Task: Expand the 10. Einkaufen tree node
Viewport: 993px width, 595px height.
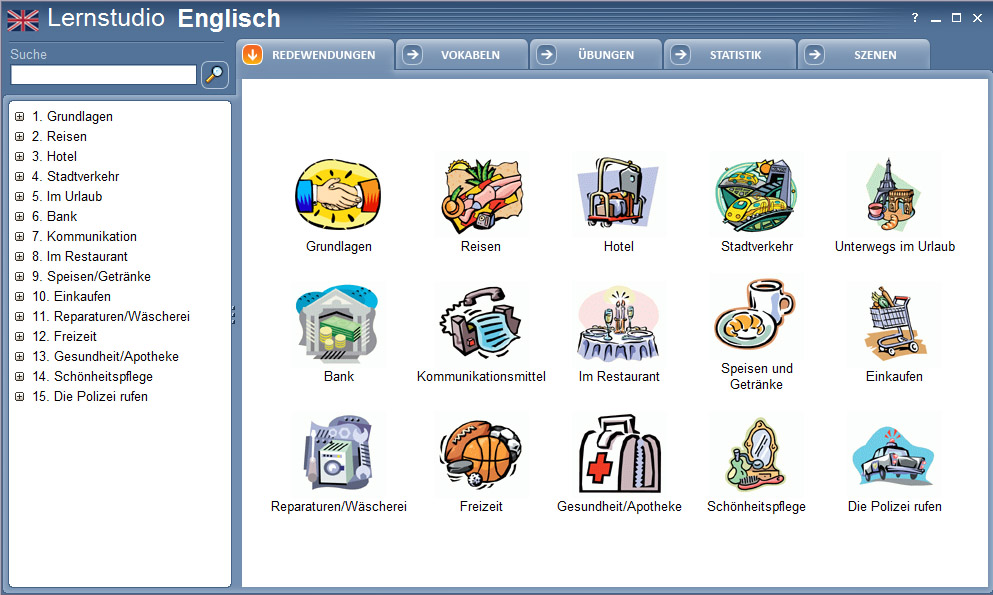Action: [20, 296]
